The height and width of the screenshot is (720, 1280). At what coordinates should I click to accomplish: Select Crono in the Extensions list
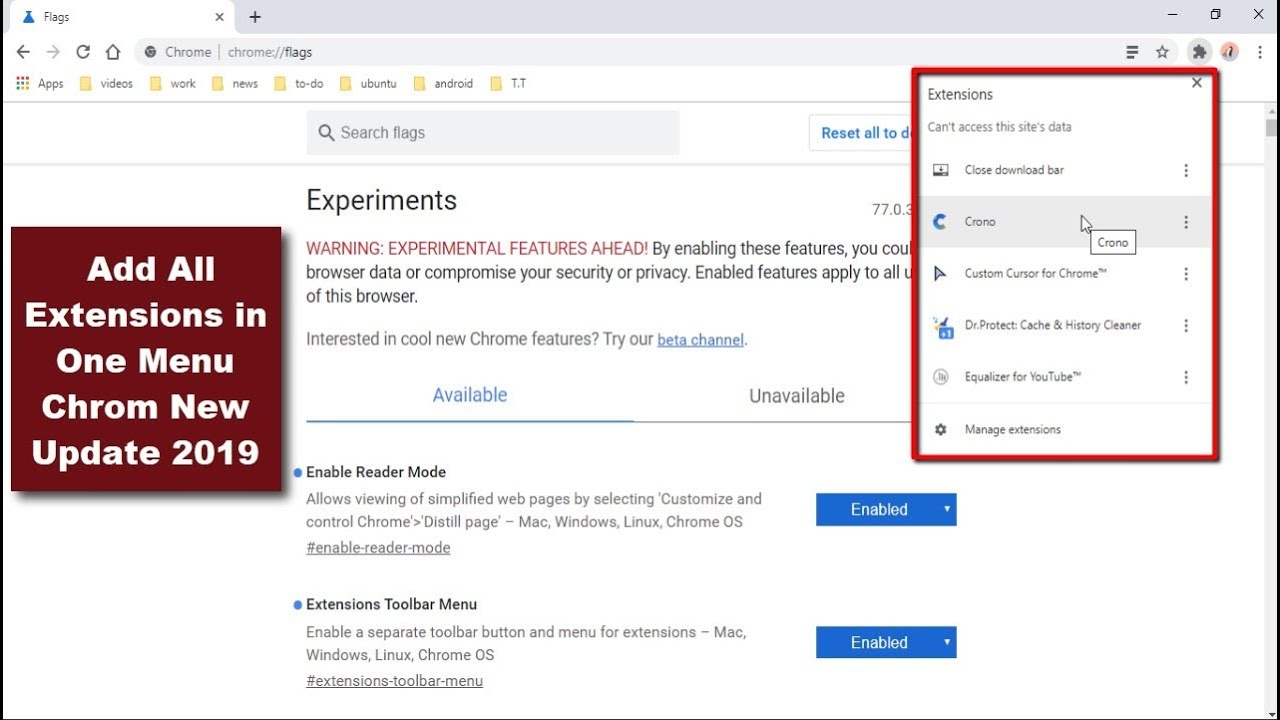[x=1065, y=222]
